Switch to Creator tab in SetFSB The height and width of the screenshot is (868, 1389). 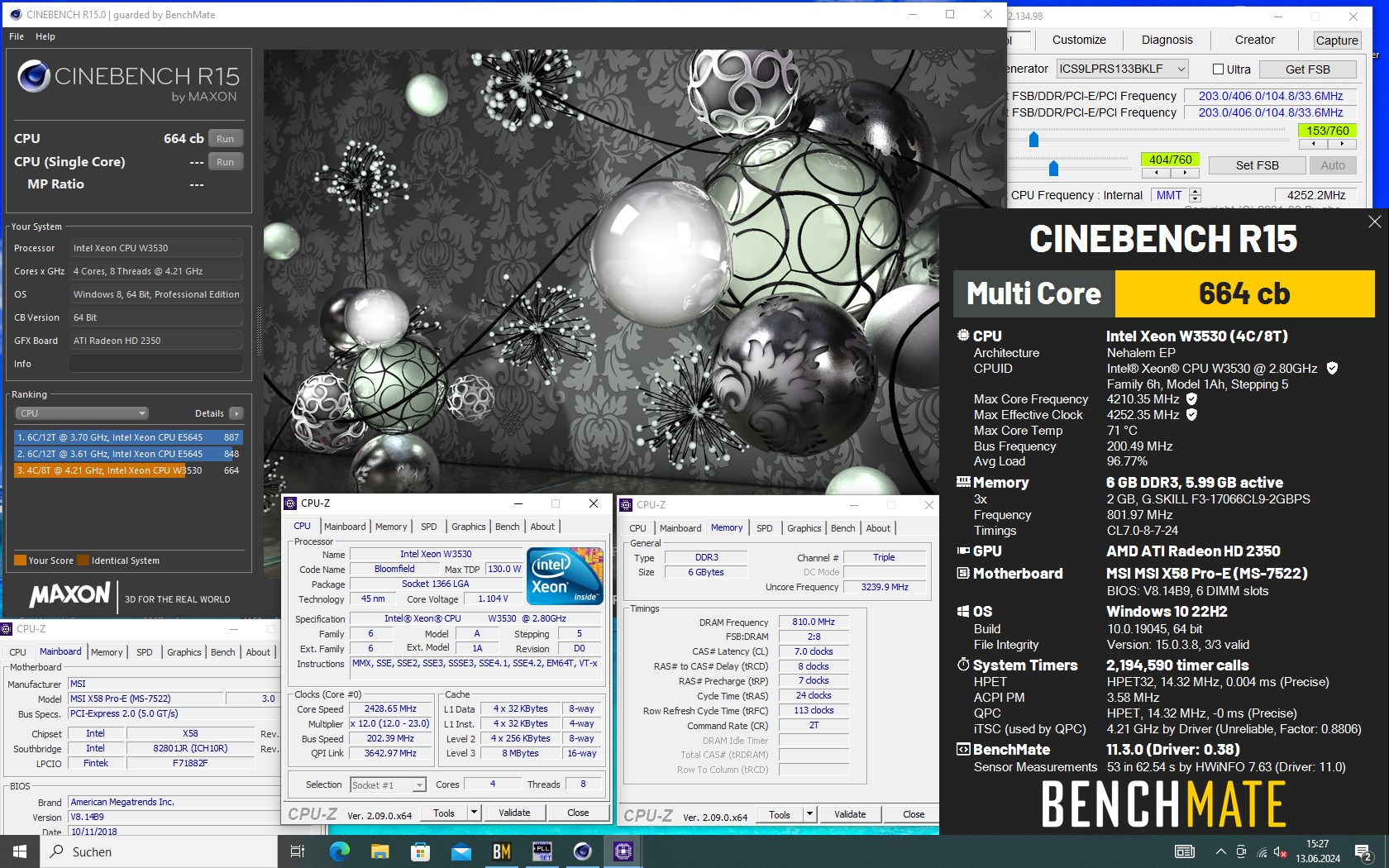pyautogui.click(x=1254, y=40)
